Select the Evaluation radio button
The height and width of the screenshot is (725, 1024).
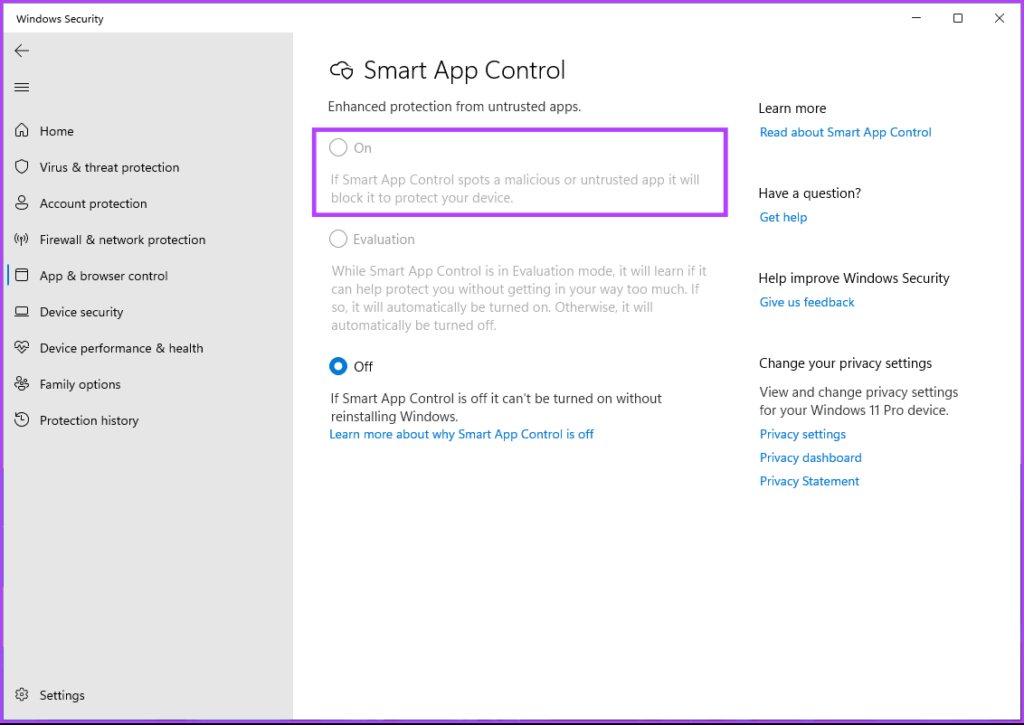tap(338, 239)
